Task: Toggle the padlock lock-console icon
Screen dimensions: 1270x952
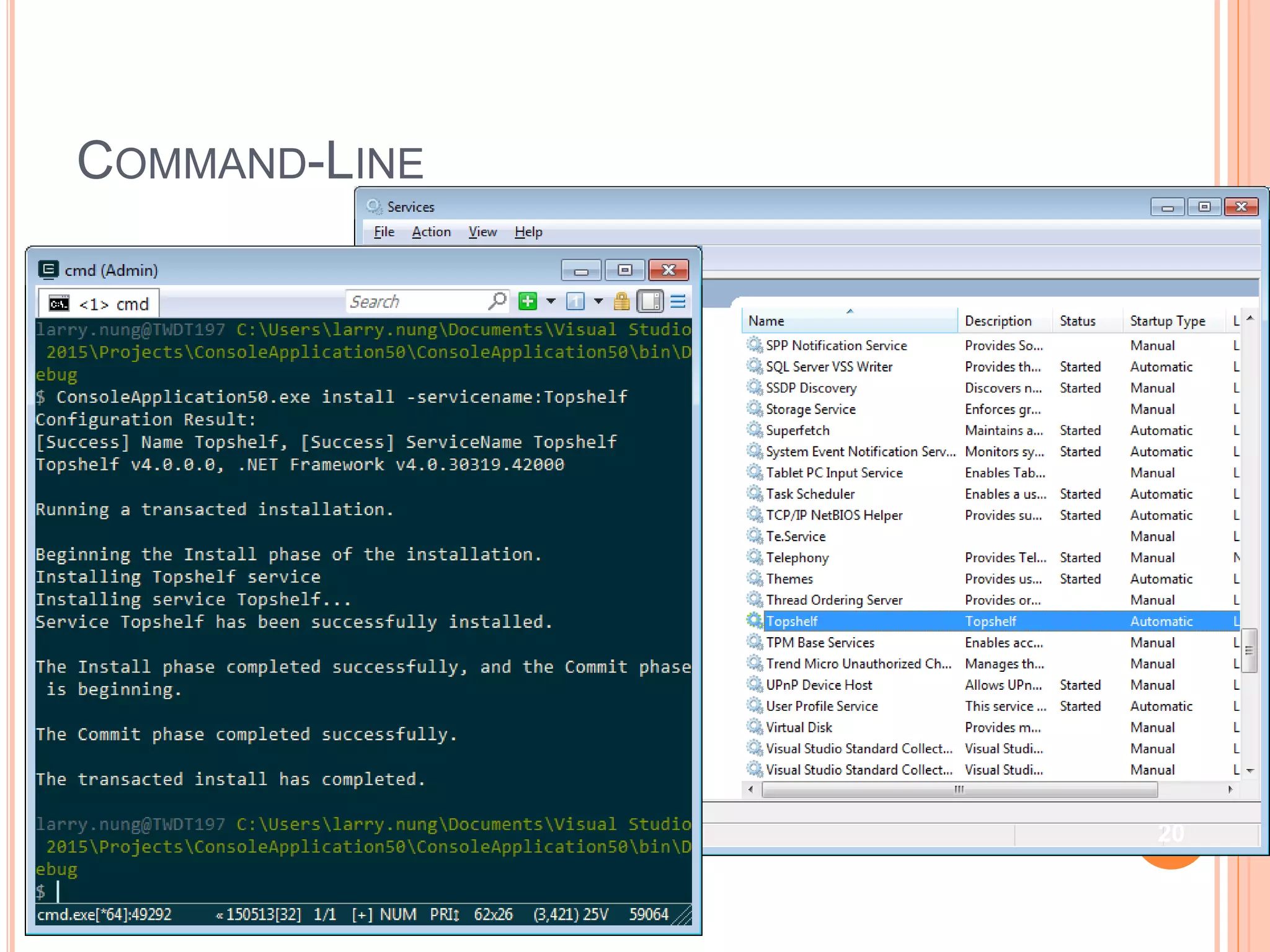Action: coord(621,301)
